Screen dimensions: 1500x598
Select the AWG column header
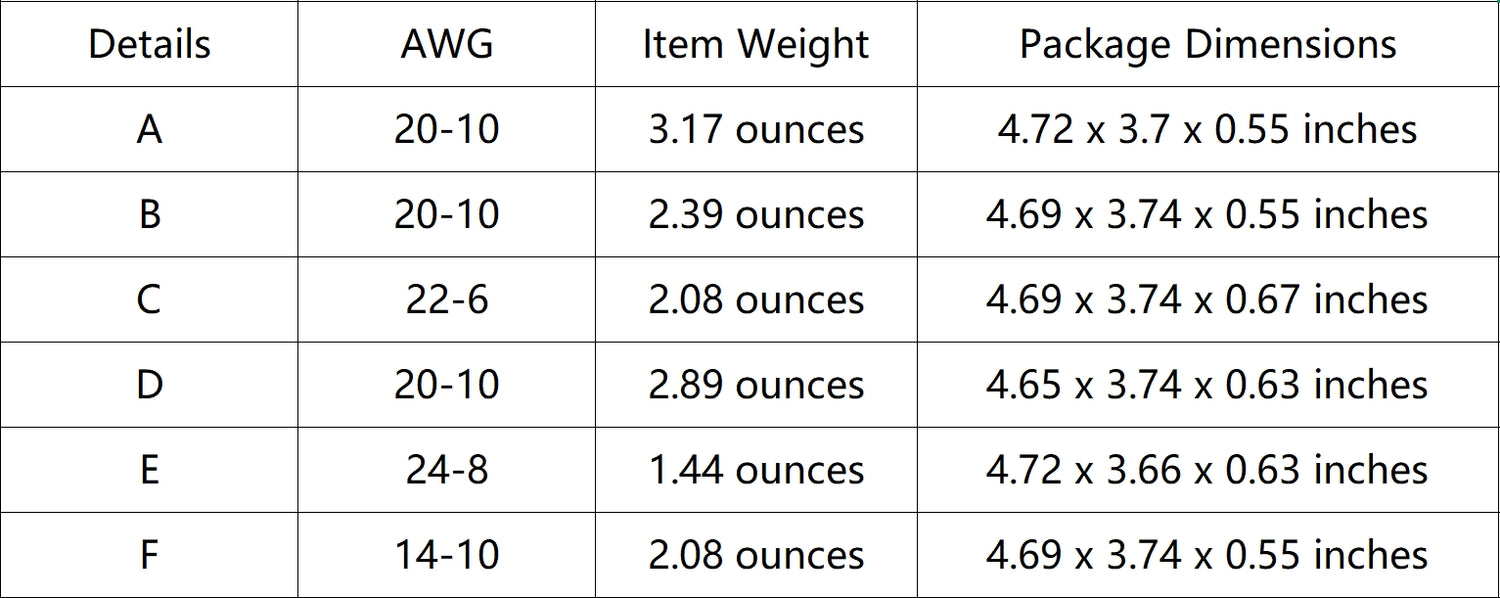click(x=446, y=45)
